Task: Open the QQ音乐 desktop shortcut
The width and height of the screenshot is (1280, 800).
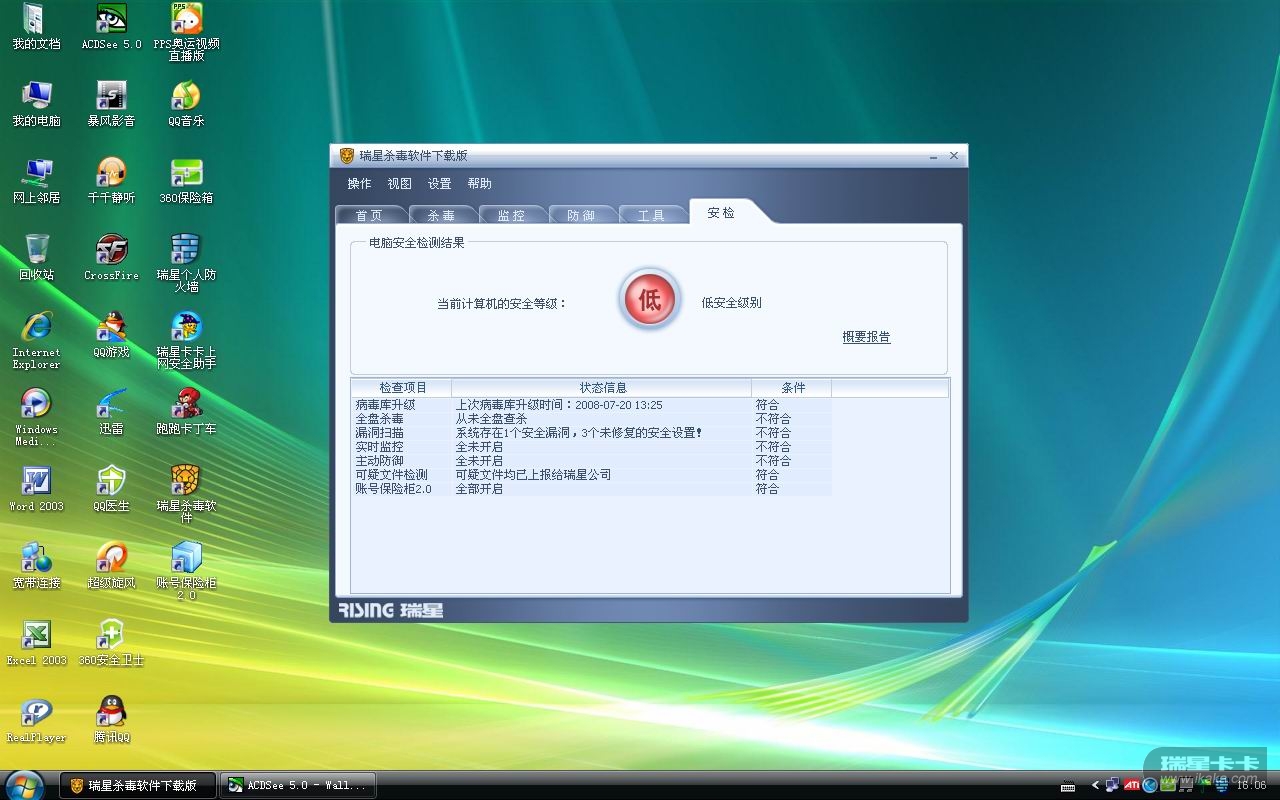Action: pos(186,104)
